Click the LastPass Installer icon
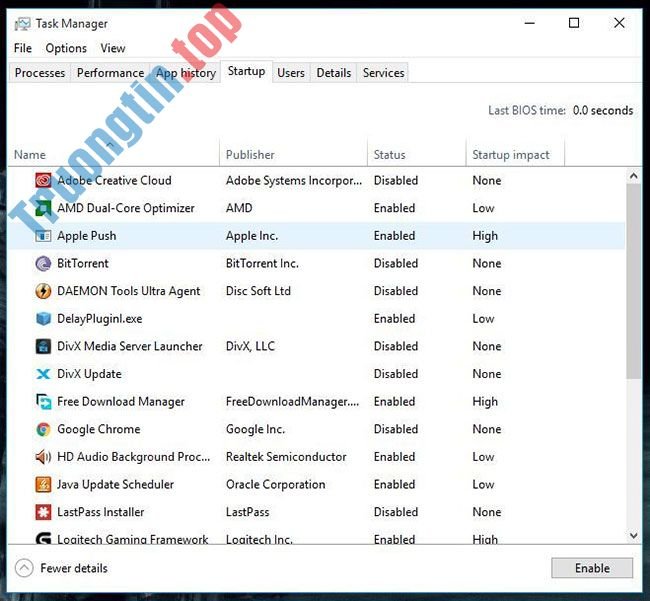 [43, 512]
